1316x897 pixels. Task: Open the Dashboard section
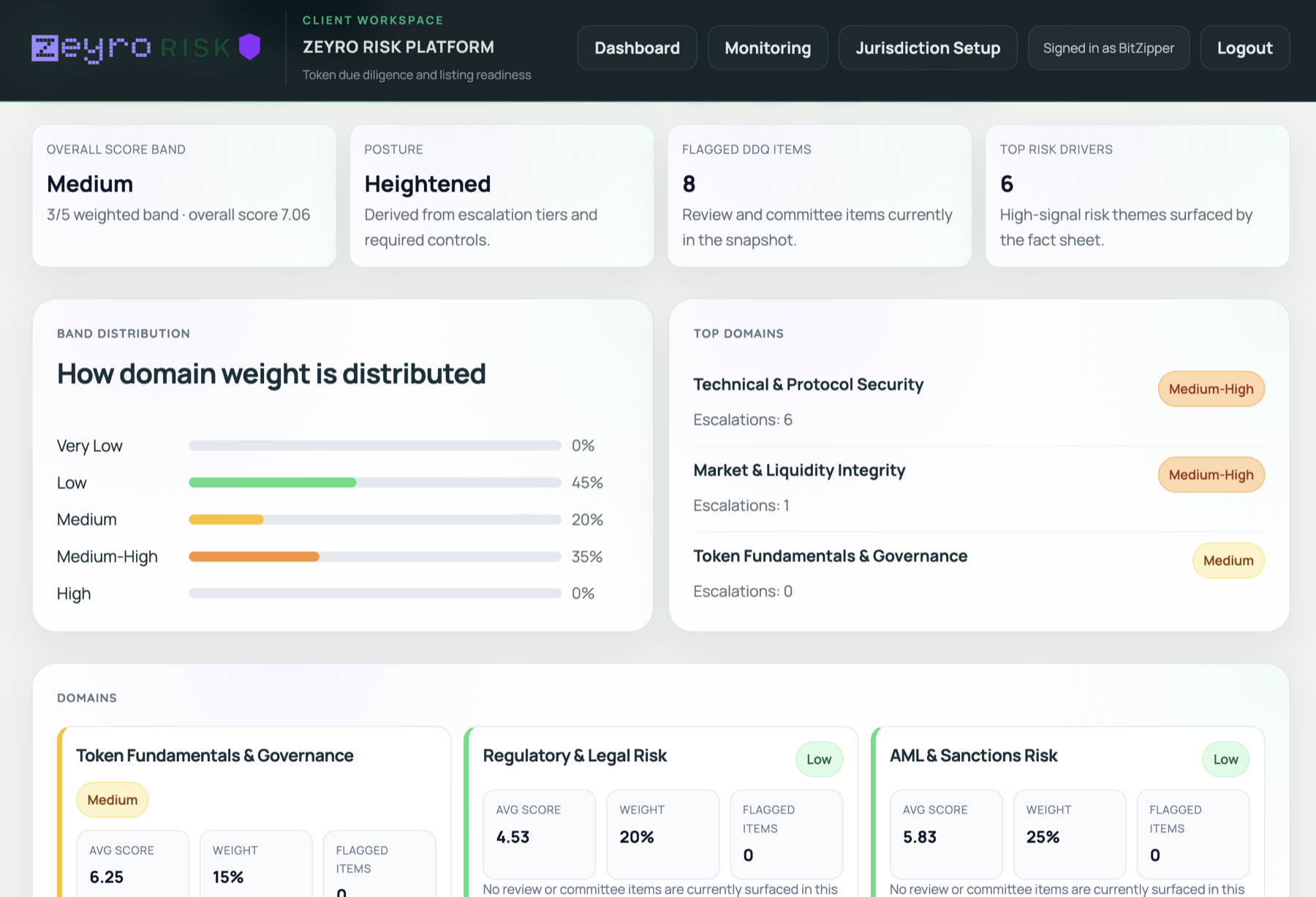pos(636,48)
